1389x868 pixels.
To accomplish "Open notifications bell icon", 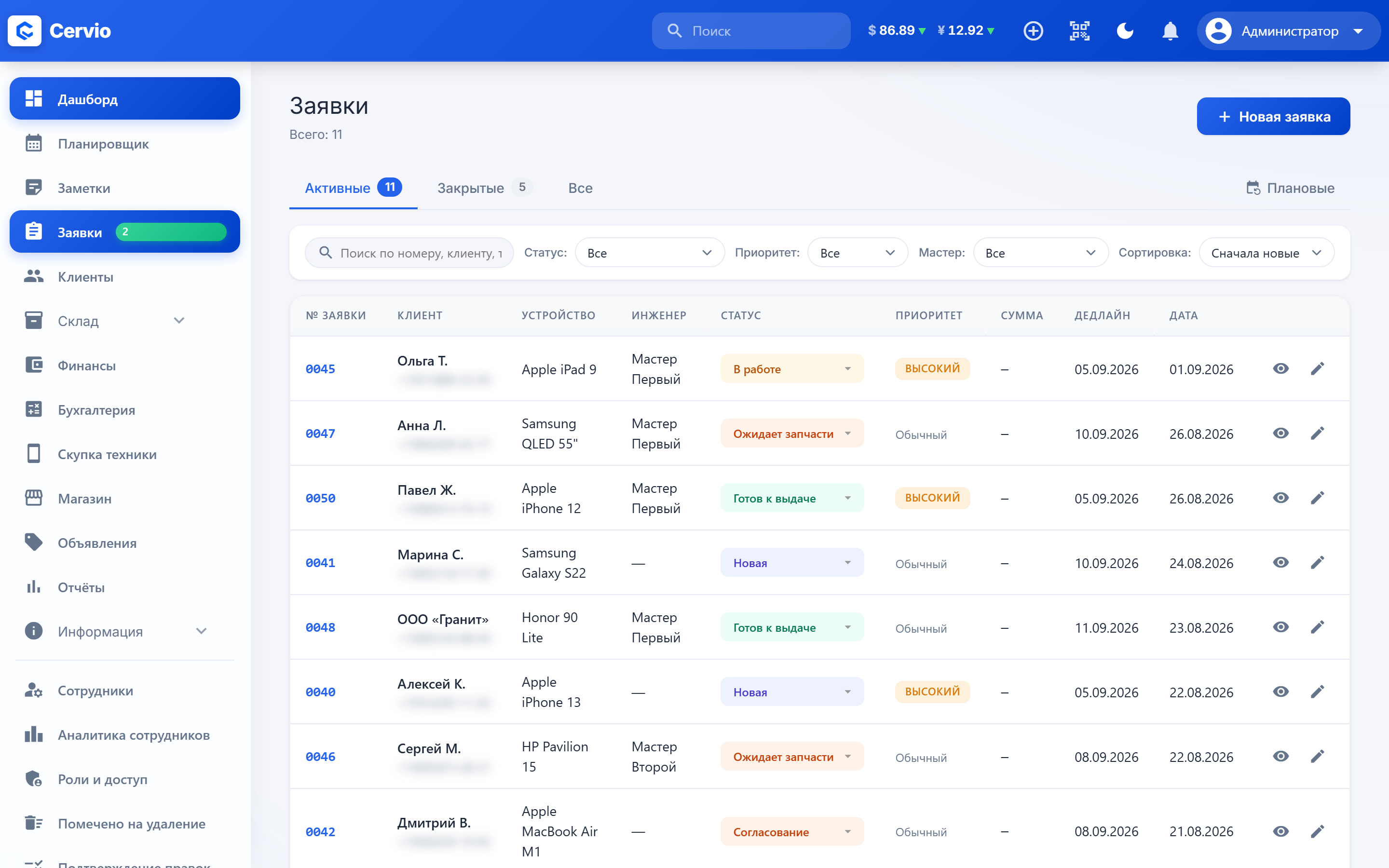I will pos(1170,31).
